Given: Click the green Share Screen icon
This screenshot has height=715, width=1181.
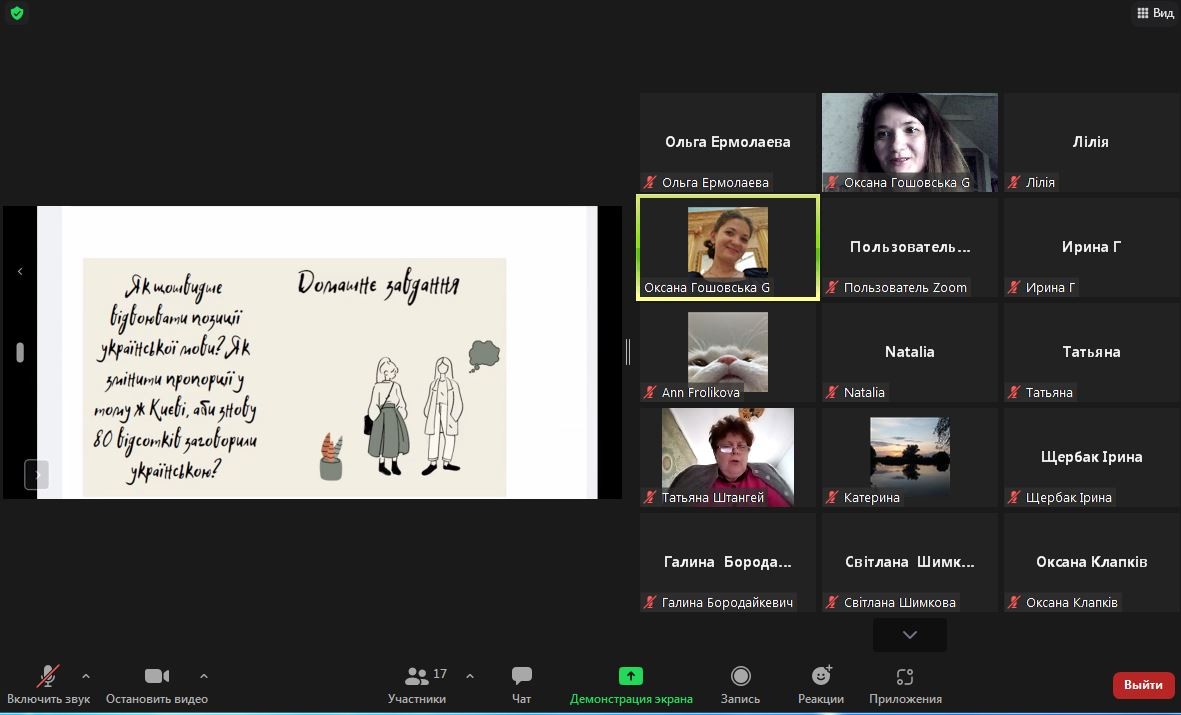Looking at the screenshot, I should pyautogui.click(x=630, y=676).
